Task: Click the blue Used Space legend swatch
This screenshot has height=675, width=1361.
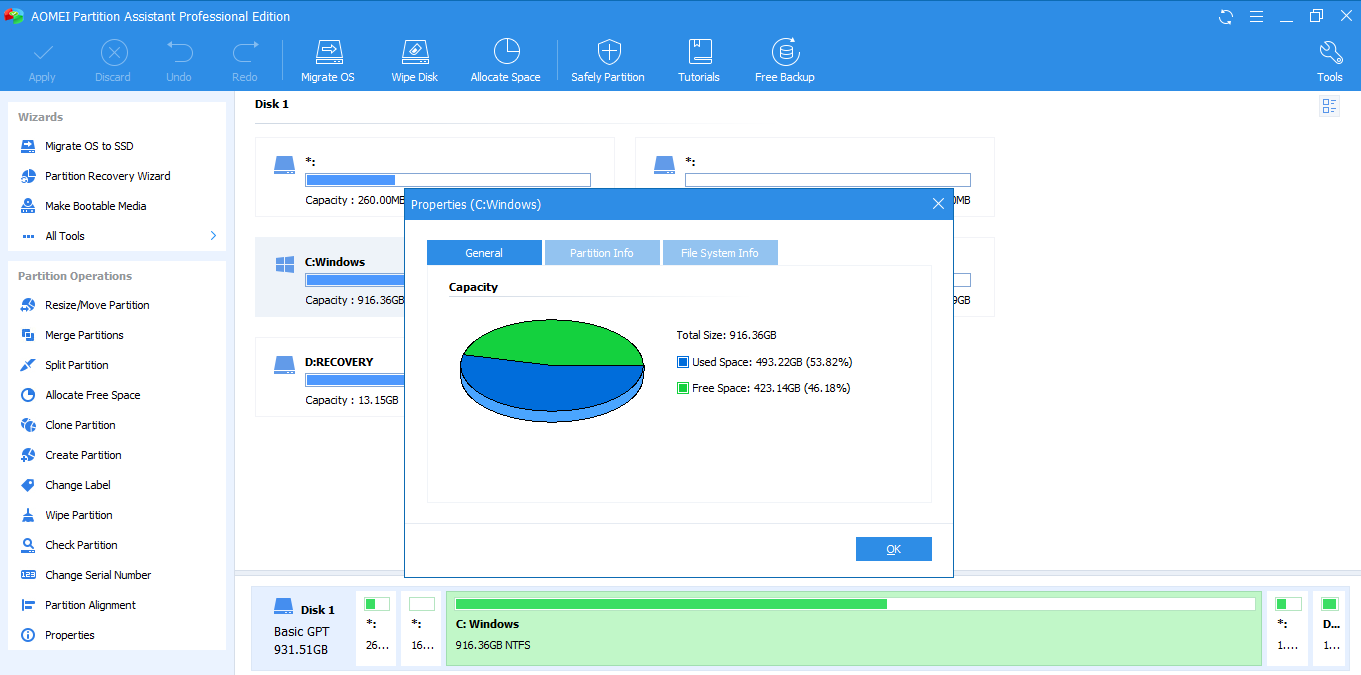Action: pos(683,362)
